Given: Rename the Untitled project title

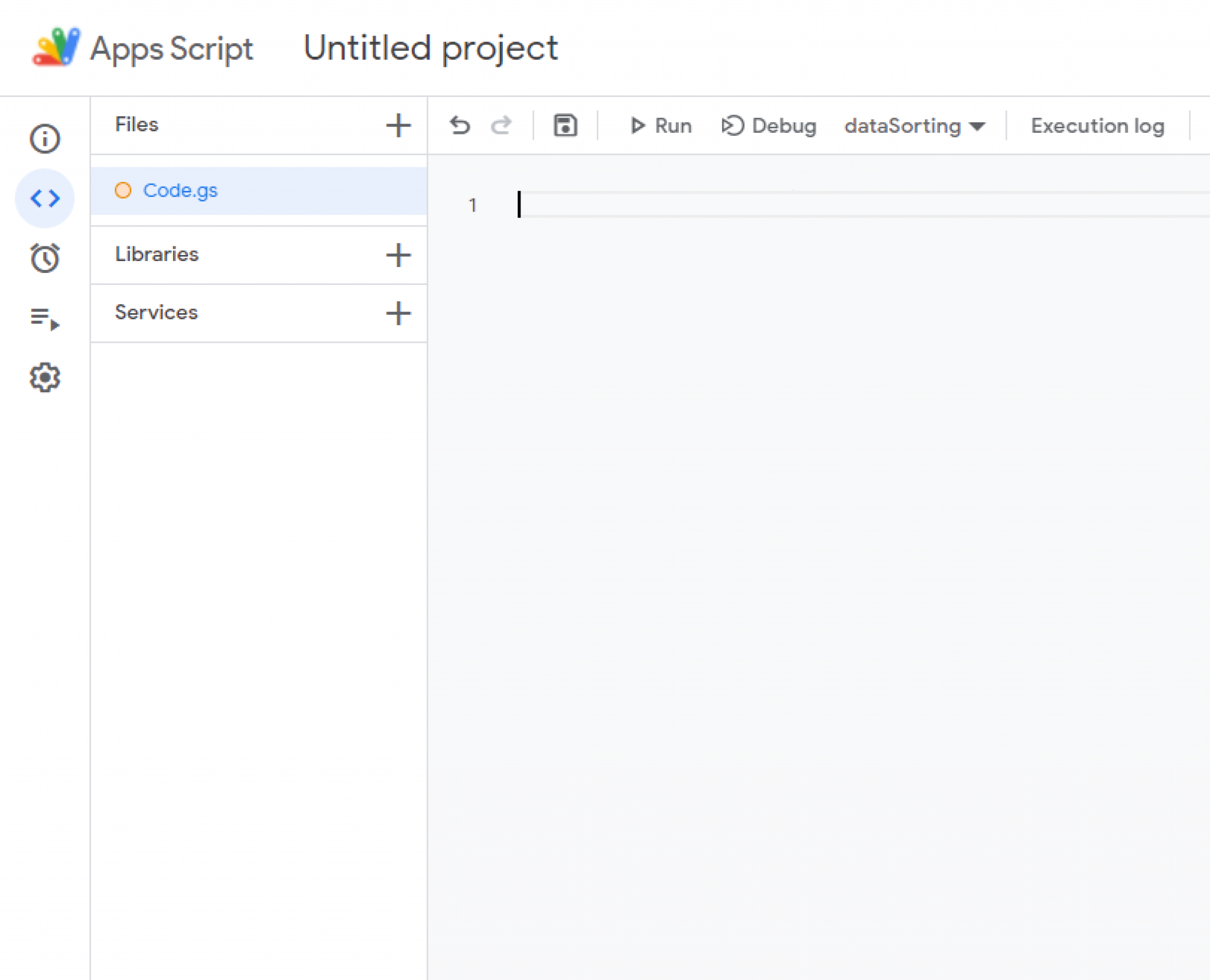Looking at the screenshot, I should [x=430, y=48].
